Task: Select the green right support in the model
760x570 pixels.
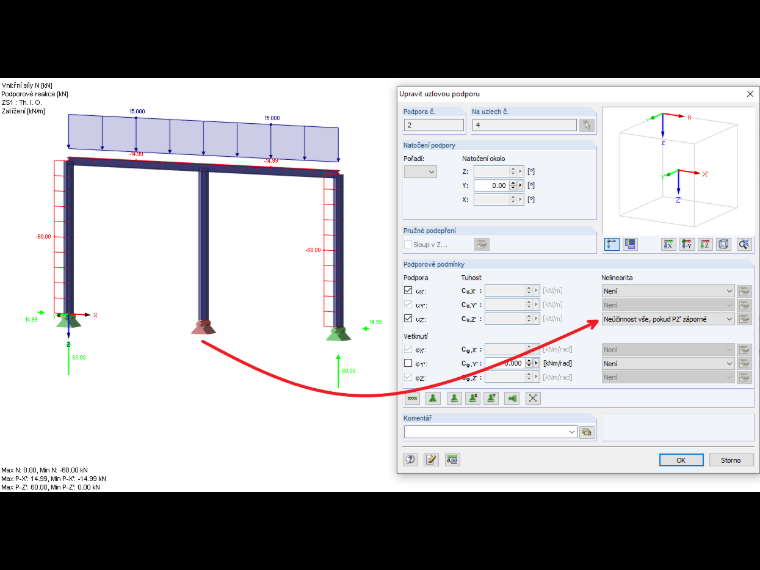Action: pyautogui.click(x=338, y=334)
